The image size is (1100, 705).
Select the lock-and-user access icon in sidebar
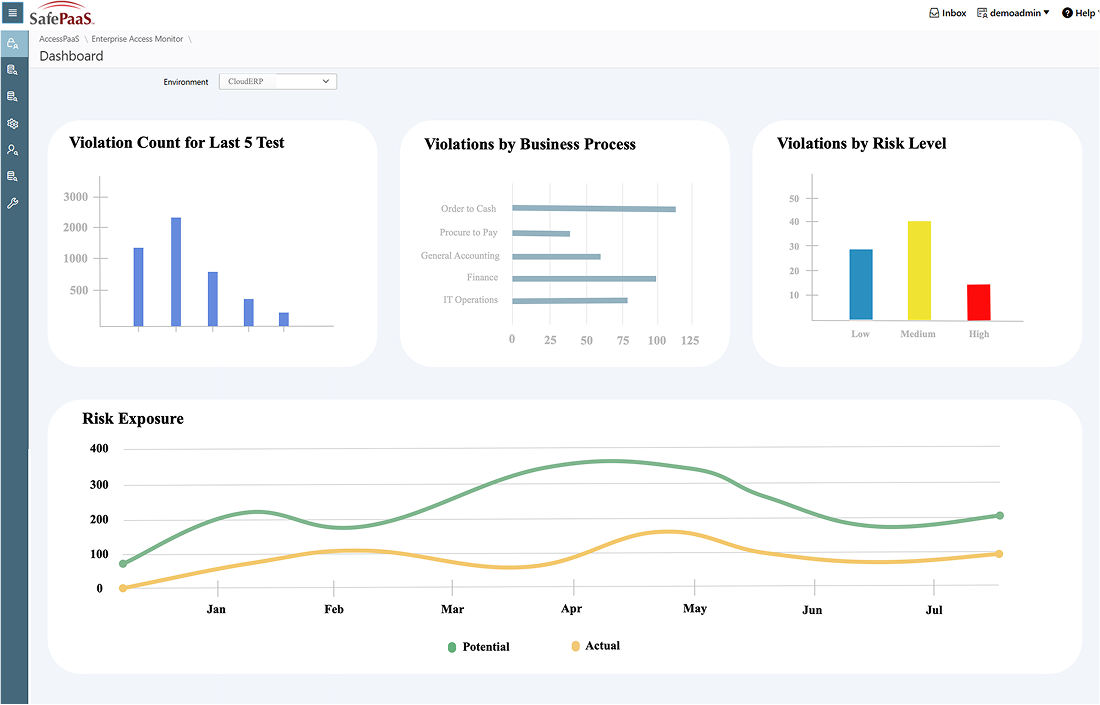pyautogui.click(x=13, y=44)
